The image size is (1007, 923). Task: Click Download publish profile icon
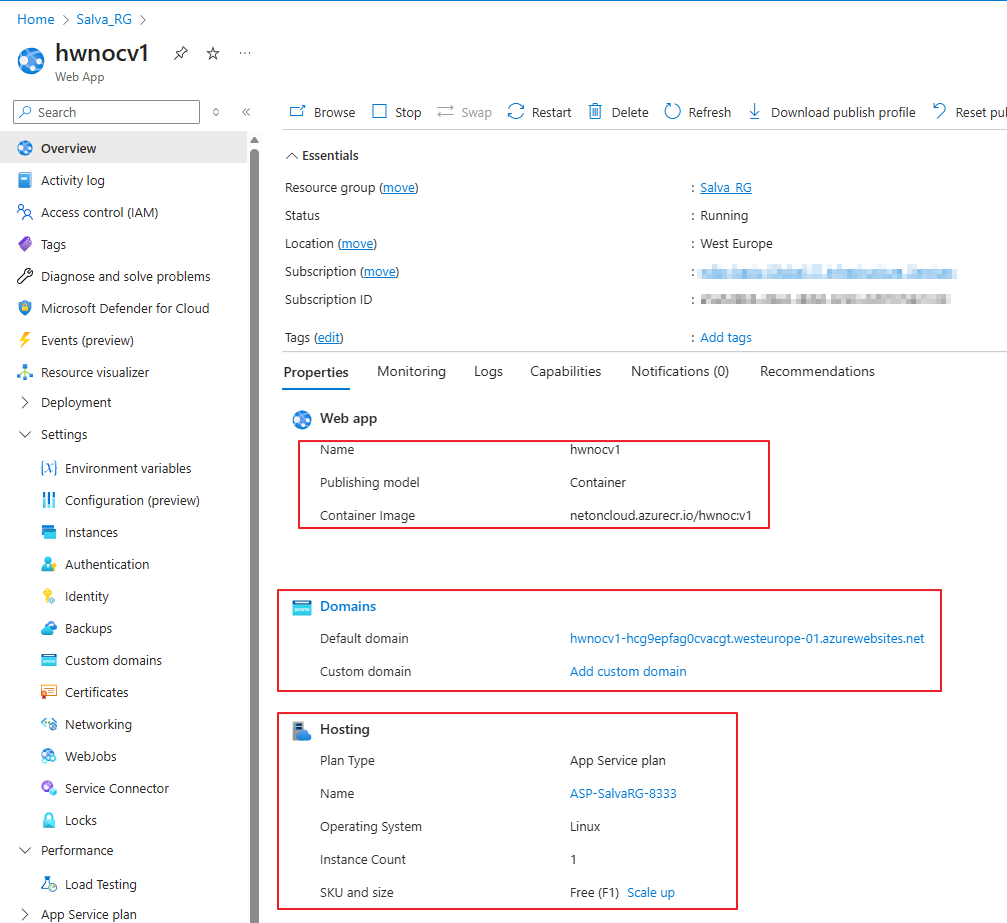755,112
